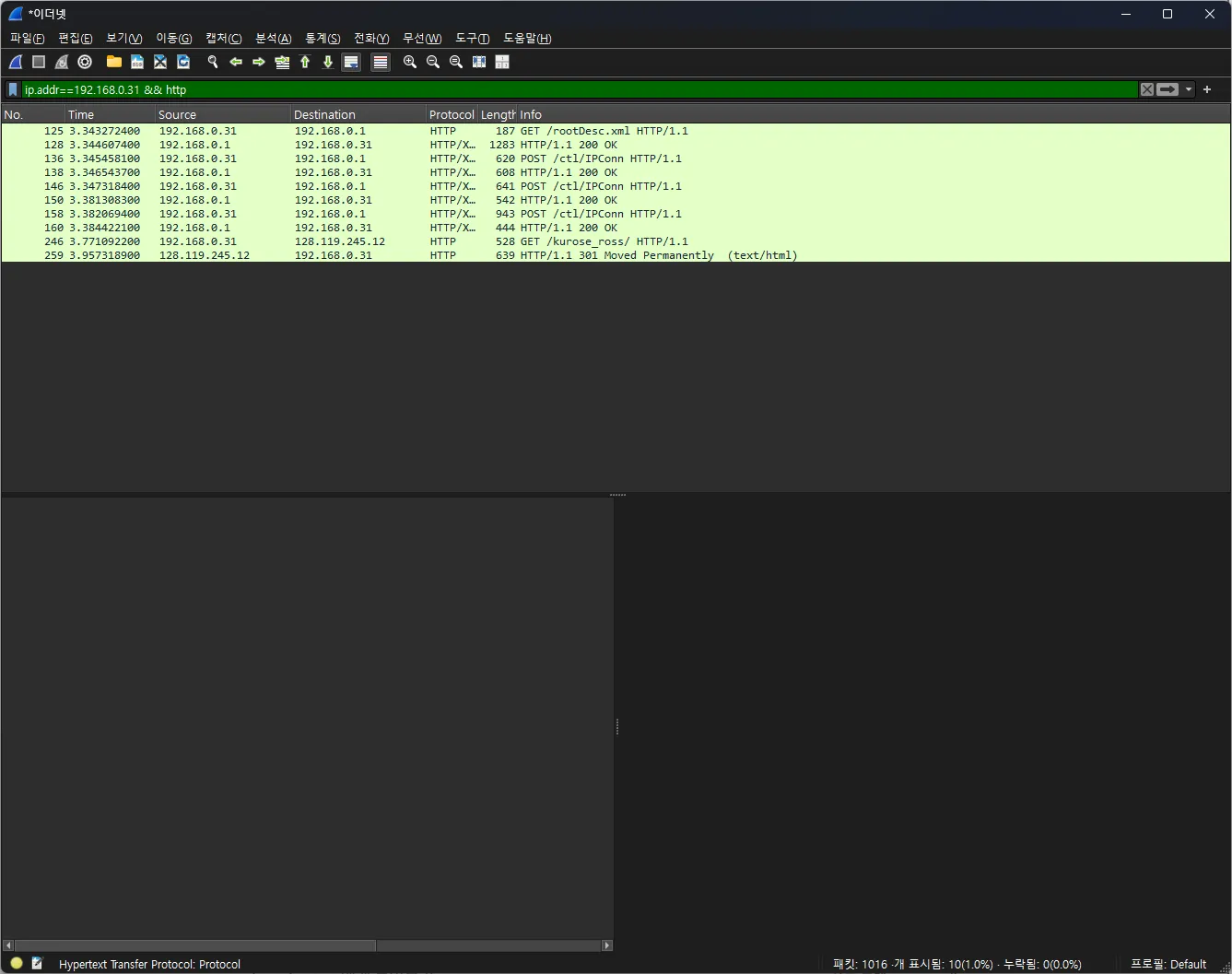The height and width of the screenshot is (974, 1232).
Task: Save the capture file
Action: pyautogui.click(x=137, y=62)
